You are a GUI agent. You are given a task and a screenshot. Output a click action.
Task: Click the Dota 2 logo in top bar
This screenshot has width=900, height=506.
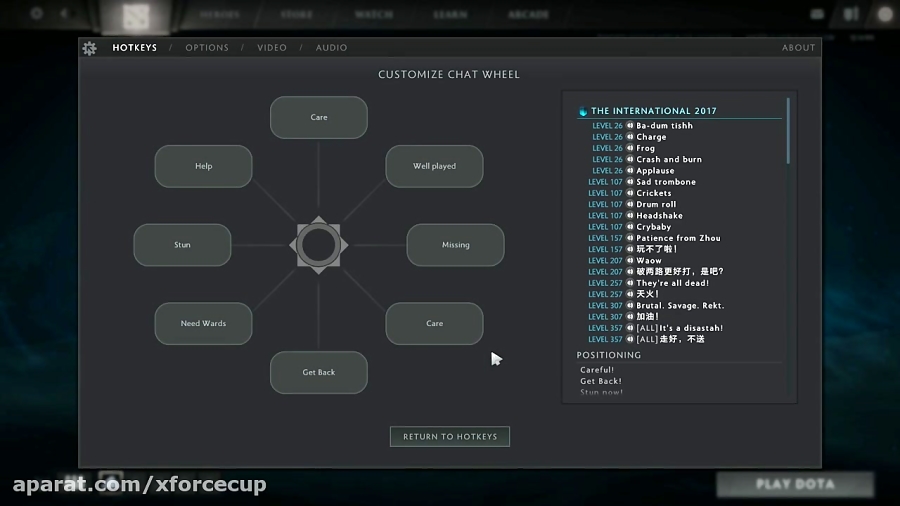(x=136, y=17)
